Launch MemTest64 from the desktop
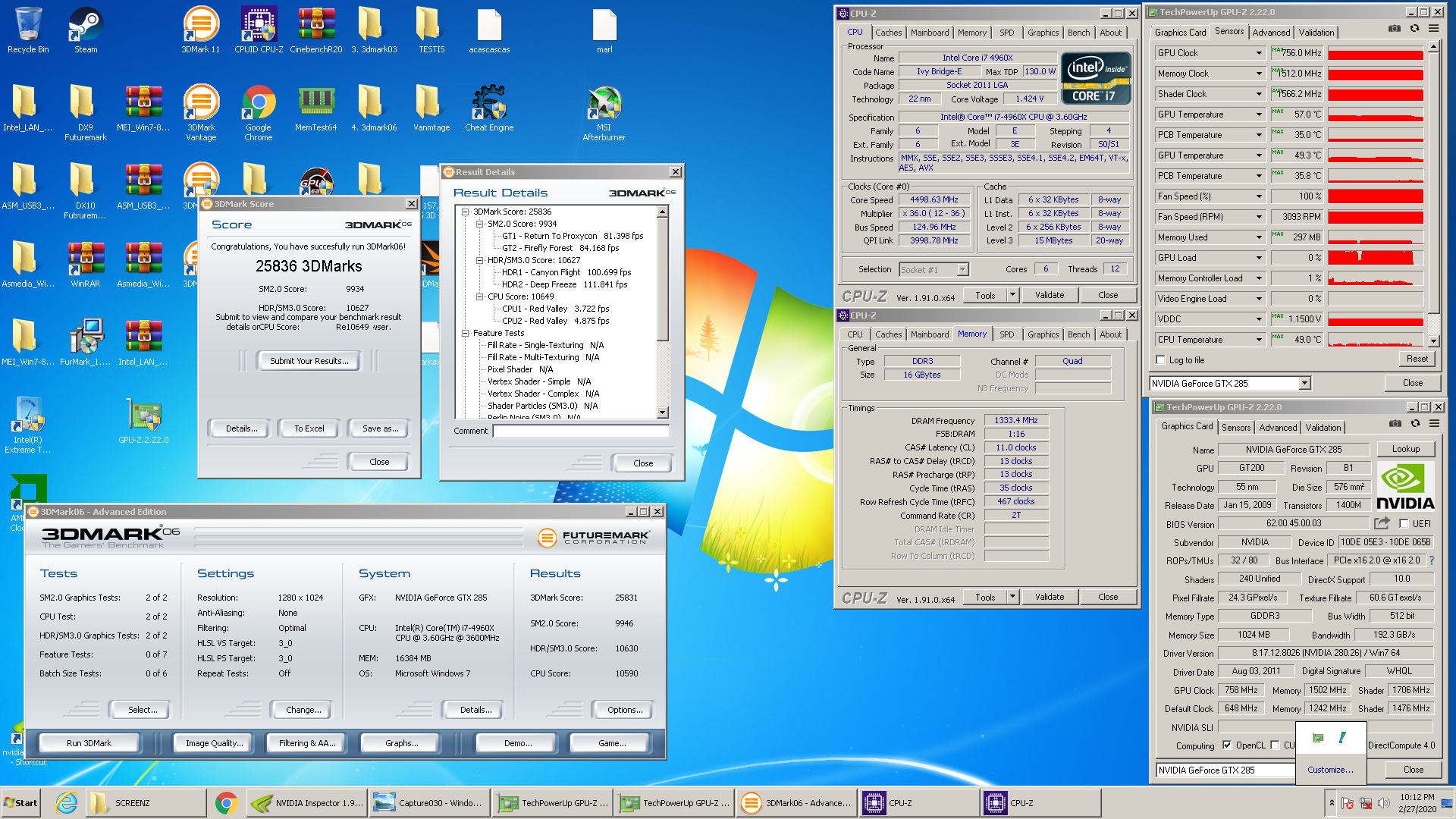The width and height of the screenshot is (1456, 819). tap(316, 108)
